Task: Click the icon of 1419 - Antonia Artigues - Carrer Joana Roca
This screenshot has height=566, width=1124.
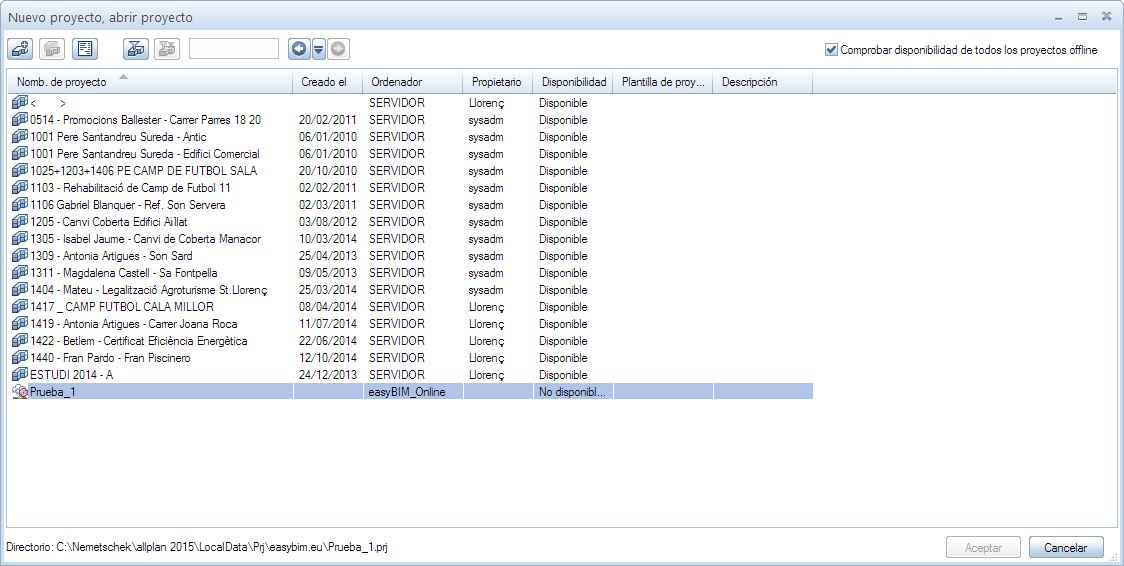Action: point(20,324)
